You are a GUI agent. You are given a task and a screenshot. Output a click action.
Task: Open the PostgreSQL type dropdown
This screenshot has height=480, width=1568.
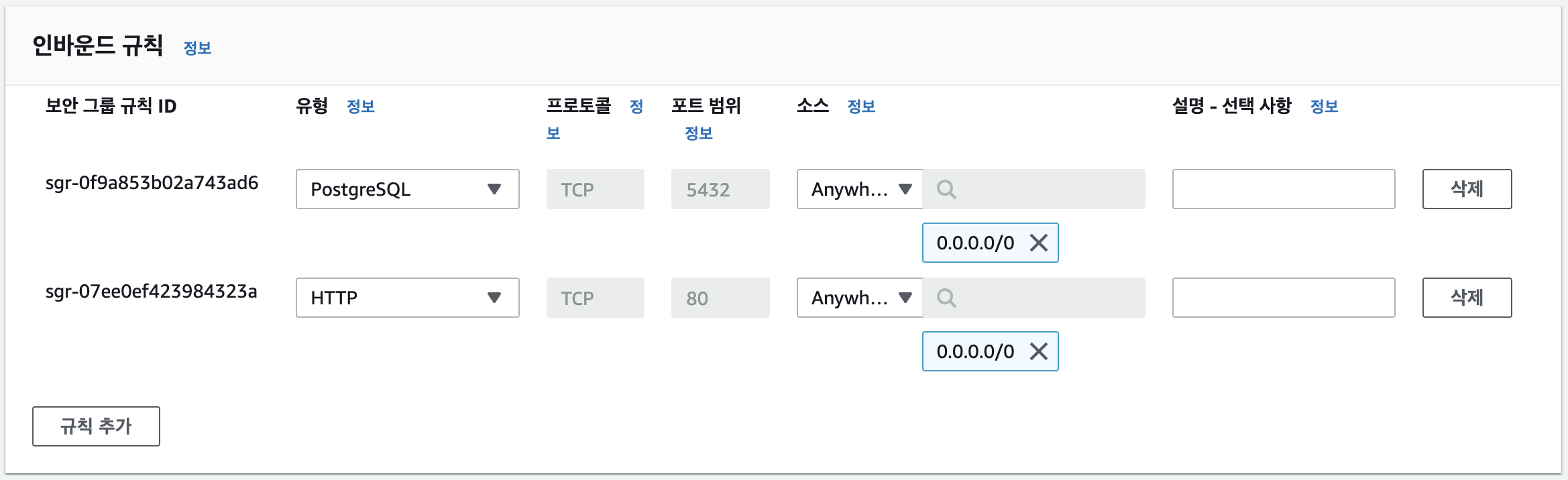coord(407,189)
